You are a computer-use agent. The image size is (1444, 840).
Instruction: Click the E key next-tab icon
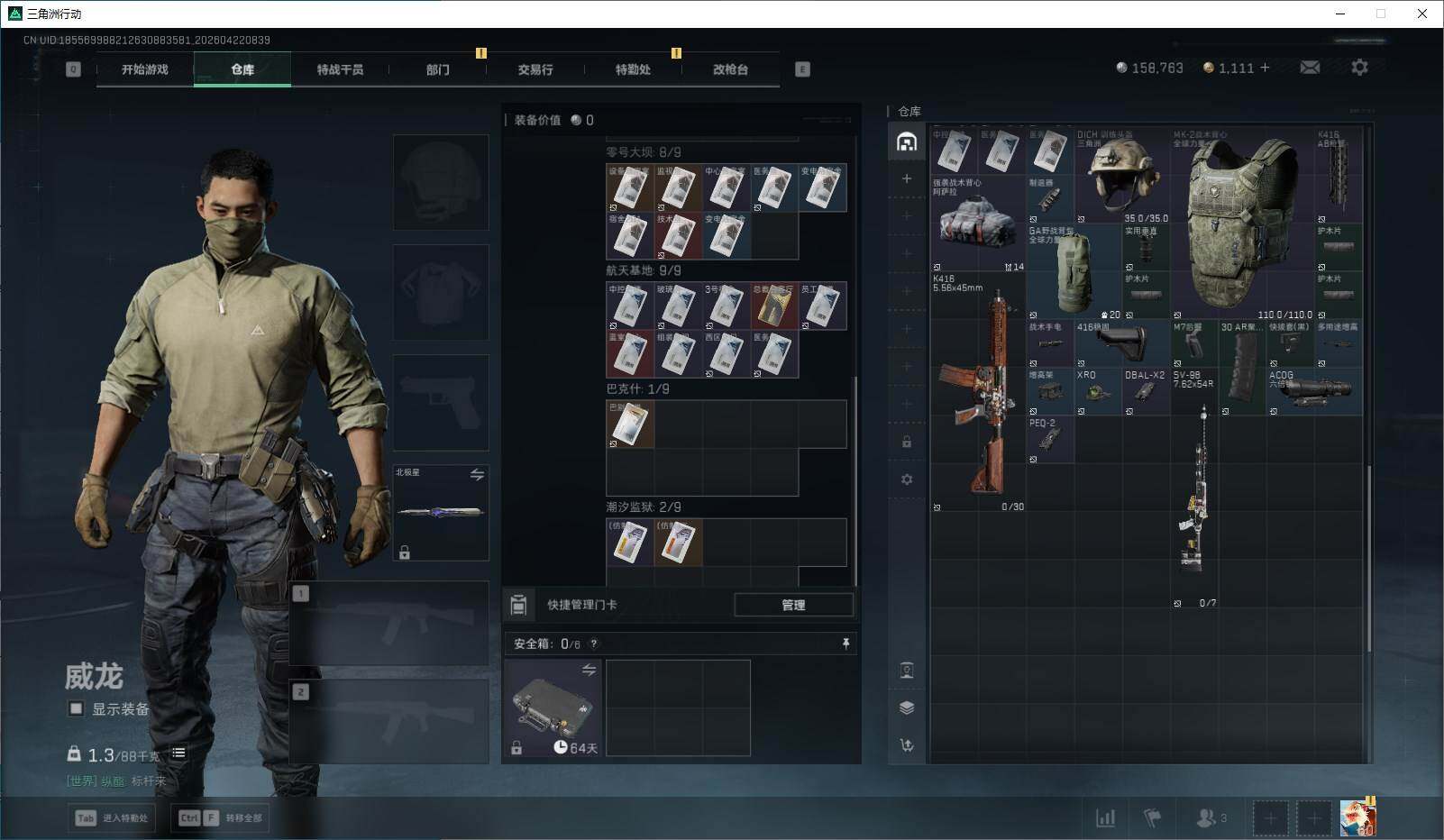tap(802, 69)
